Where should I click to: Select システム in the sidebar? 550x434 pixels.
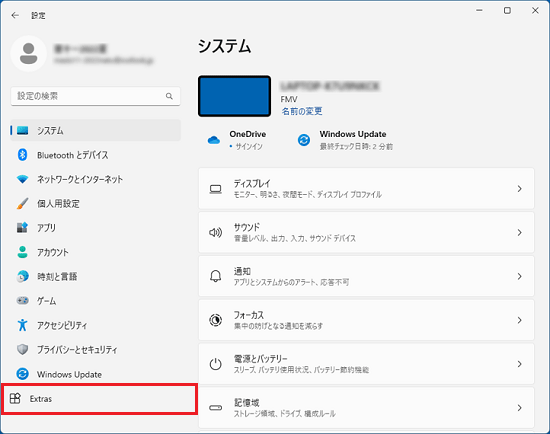(95, 131)
